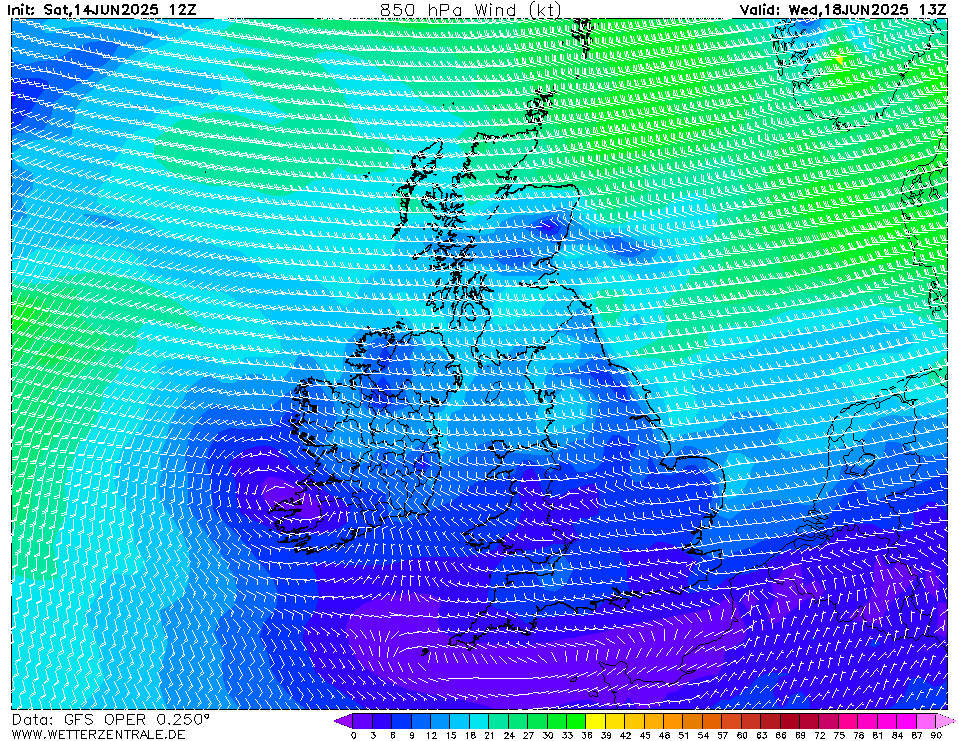Click the purple left arrow of the color scale
959x741 pixels.
[x=343, y=721]
